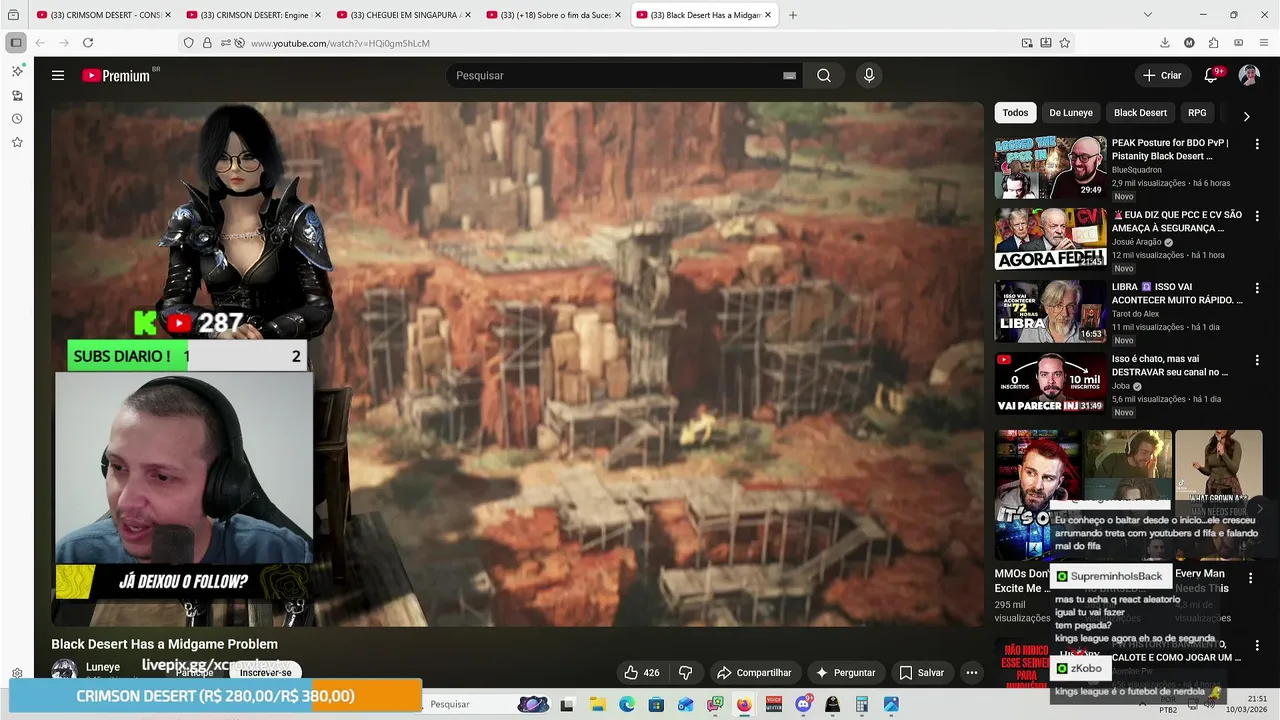Viewport: 1280px width, 720px height.
Task: Open options for EUA DIZ QUE PCC video
Action: (x=1257, y=216)
